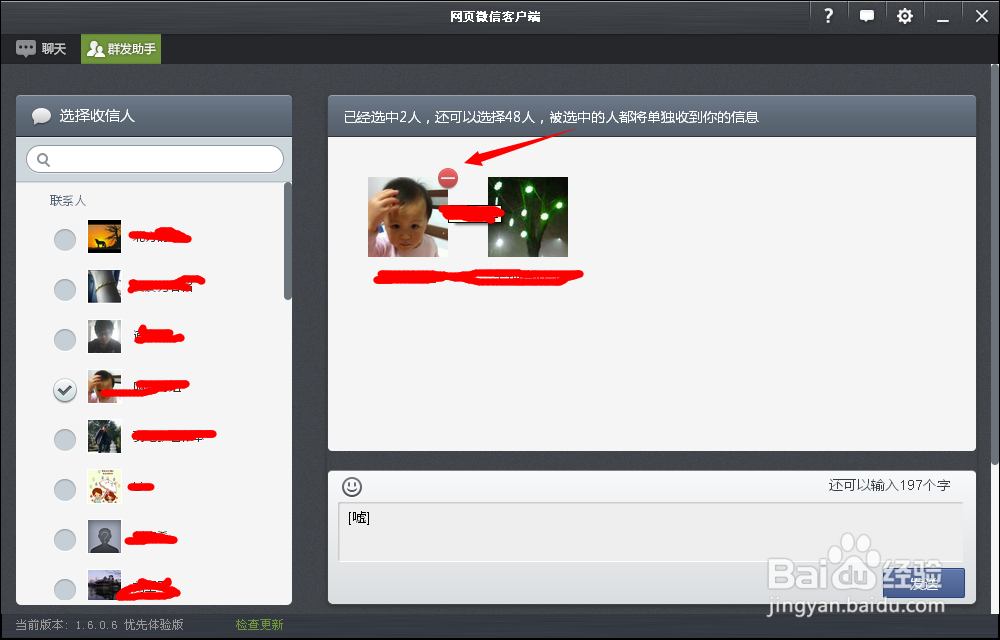Screen dimensions: 1000x640
Task: Select the first contact's radio button
Action: tap(64, 239)
